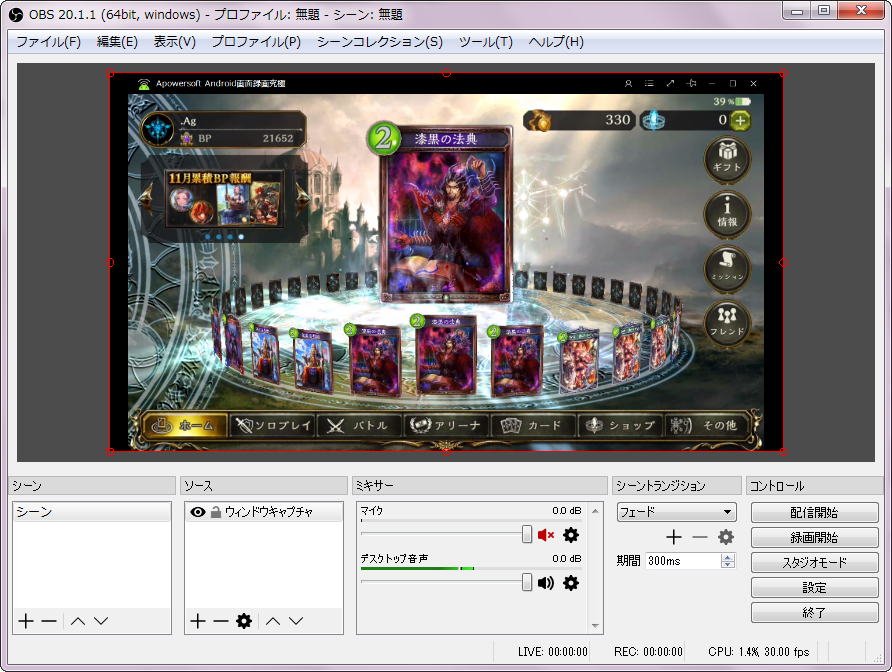This screenshot has height=672, width=892.
Task: Open desktop audio mixer settings gear
Action: (571, 583)
